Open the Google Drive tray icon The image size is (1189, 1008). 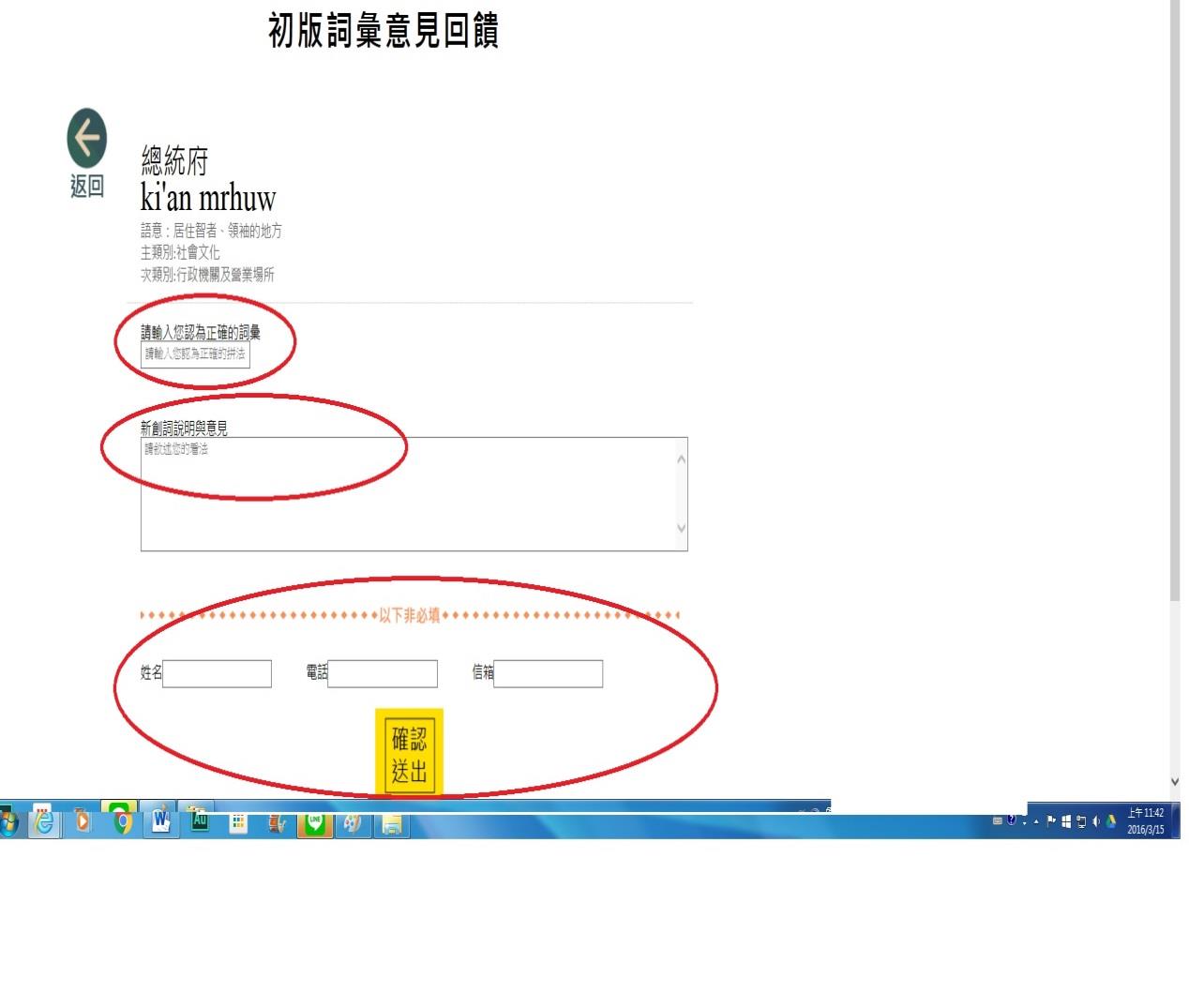pyautogui.click(x=1111, y=821)
